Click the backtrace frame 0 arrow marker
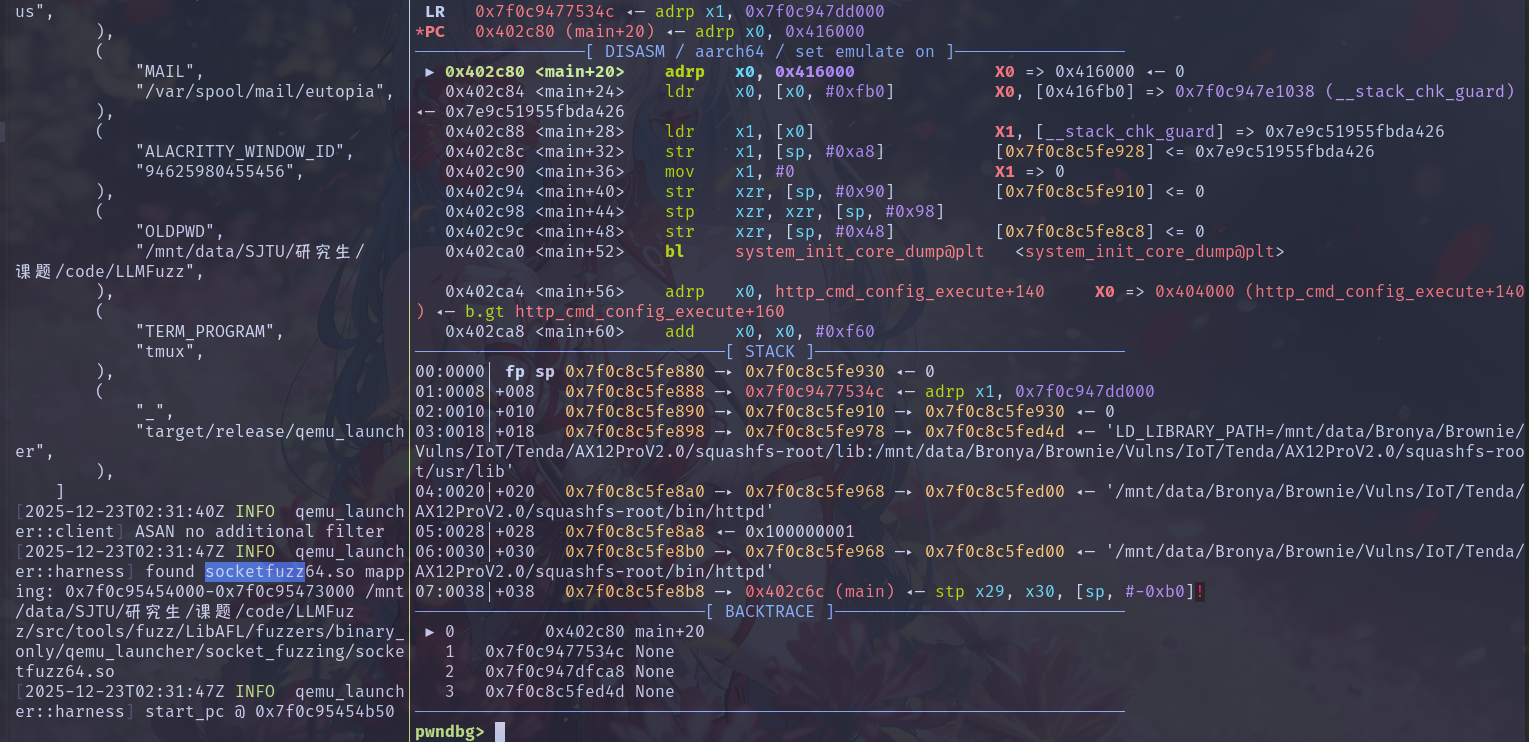 coord(430,632)
